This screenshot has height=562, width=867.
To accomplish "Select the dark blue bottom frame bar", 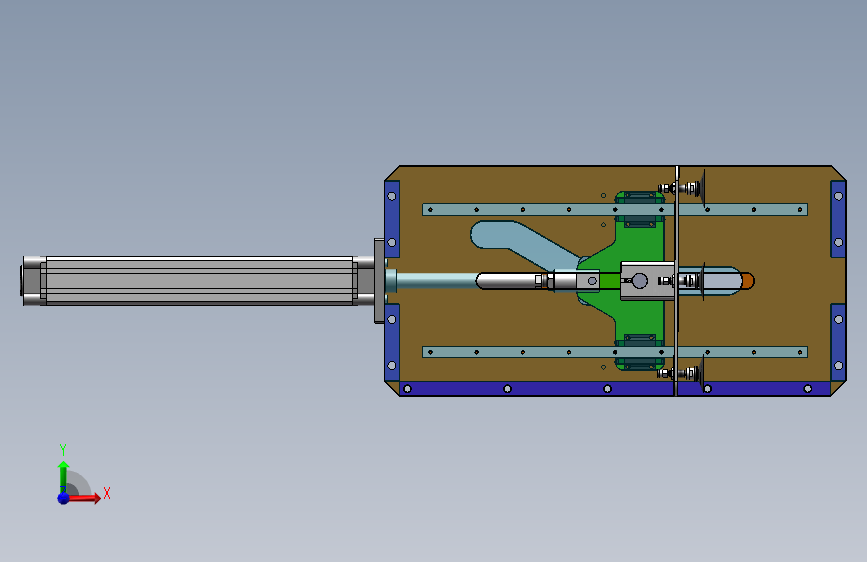I will click(615, 389).
